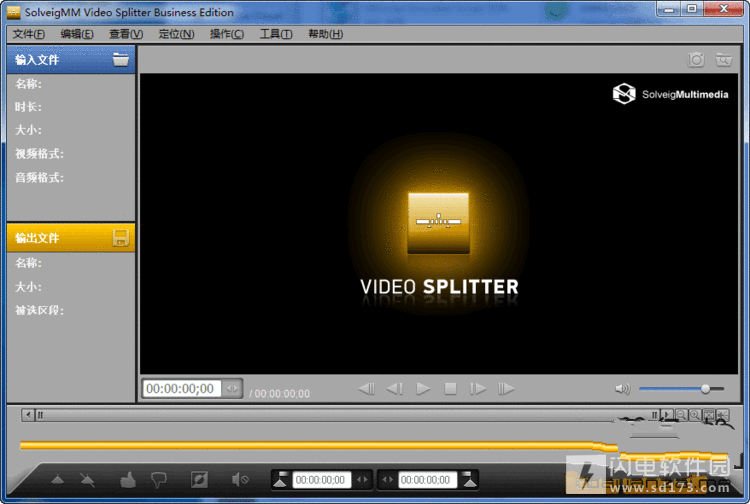
Task: Zoom out the timeline with the magnifier minus icon
Action: tap(681, 415)
